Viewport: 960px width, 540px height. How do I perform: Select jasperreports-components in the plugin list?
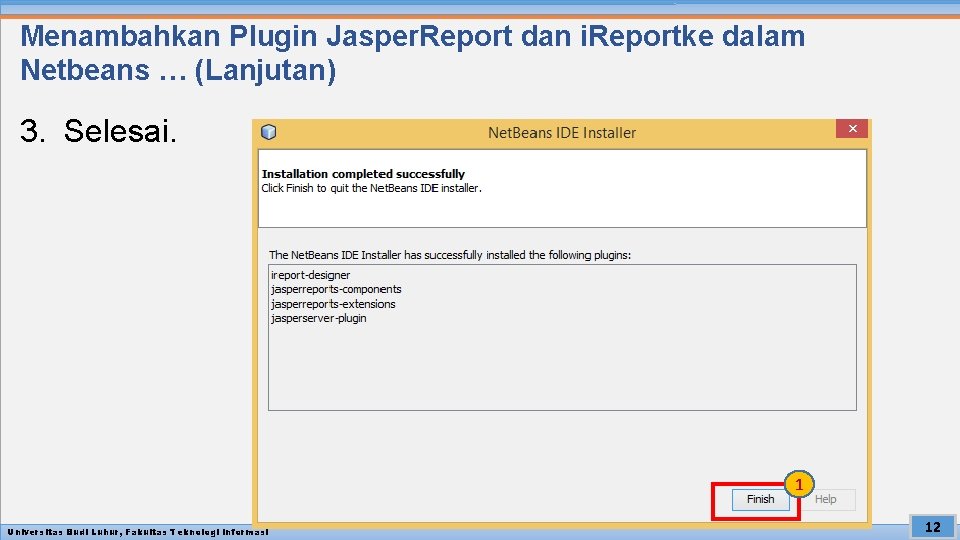336,289
